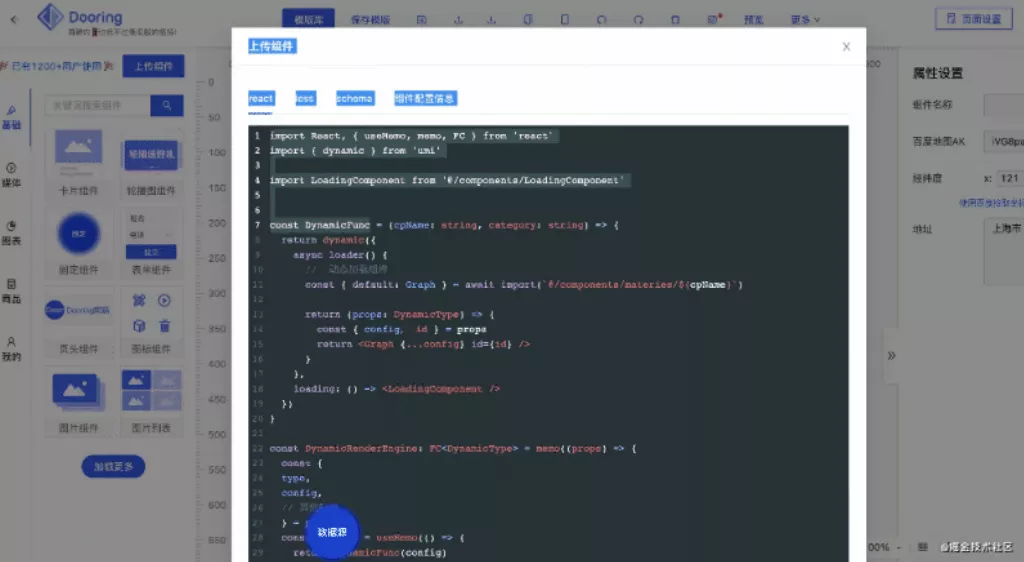Select the schema tab

tap(354, 98)
